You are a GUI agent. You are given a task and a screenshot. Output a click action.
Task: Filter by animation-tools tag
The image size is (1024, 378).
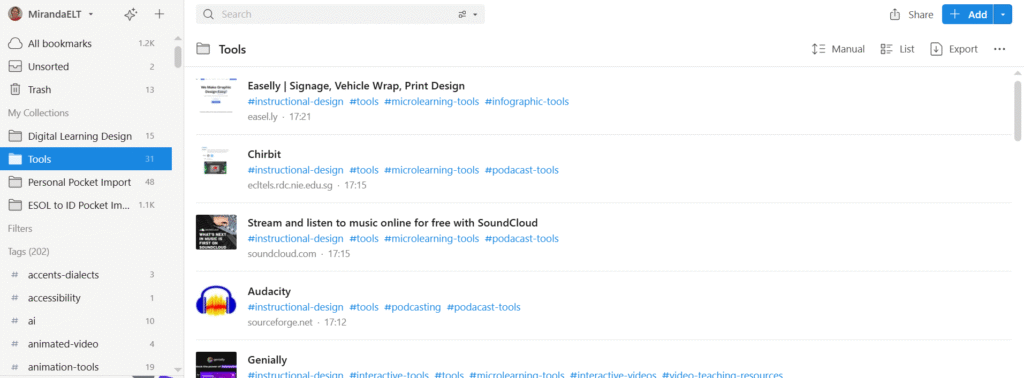(86, 367)
